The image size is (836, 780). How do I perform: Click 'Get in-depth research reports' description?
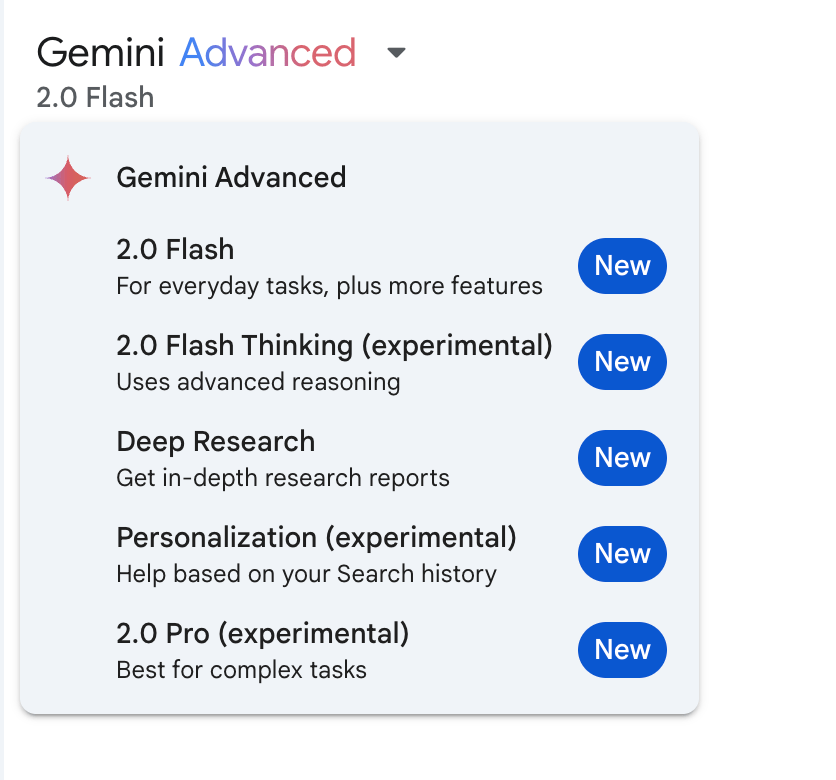[283, 478]
